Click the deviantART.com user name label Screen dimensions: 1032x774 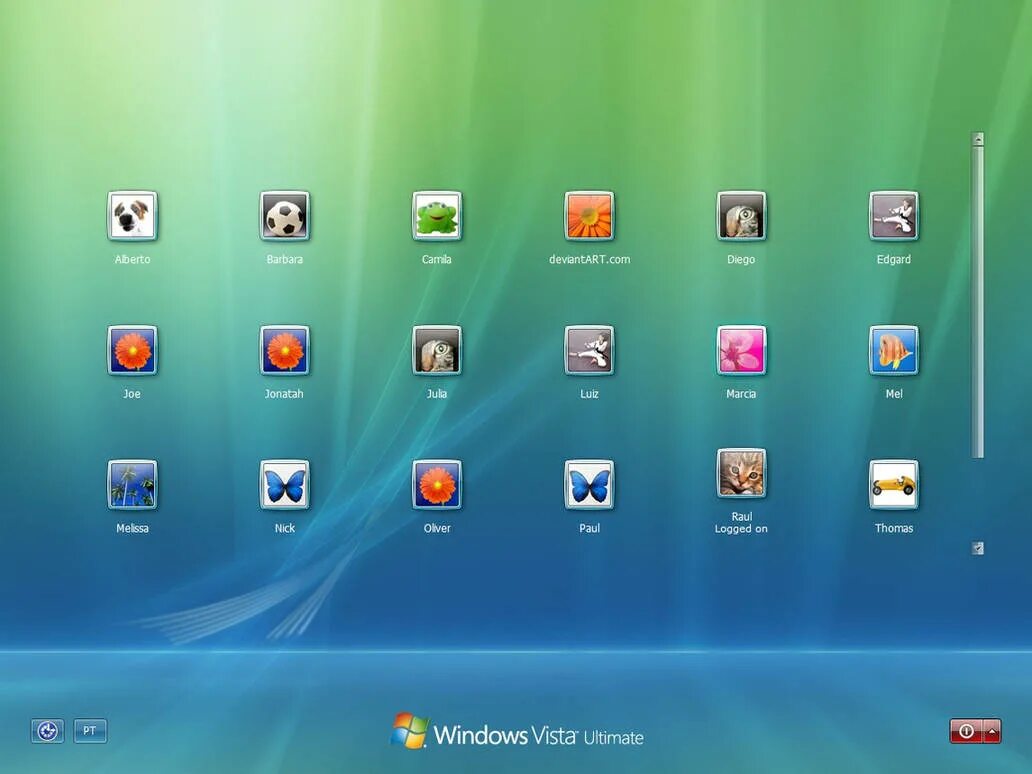point(590,259)
